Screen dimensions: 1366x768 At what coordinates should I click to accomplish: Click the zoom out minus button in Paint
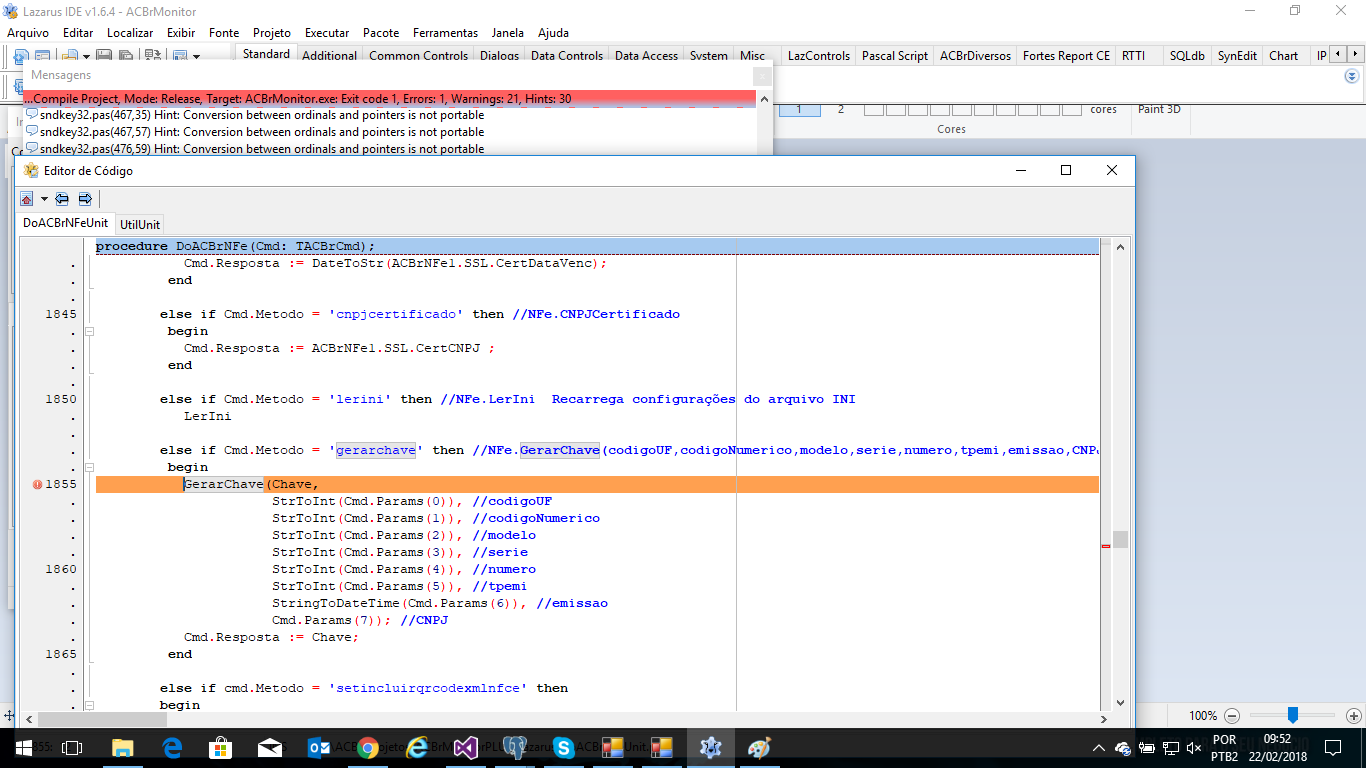click(x=1232, y=716)
